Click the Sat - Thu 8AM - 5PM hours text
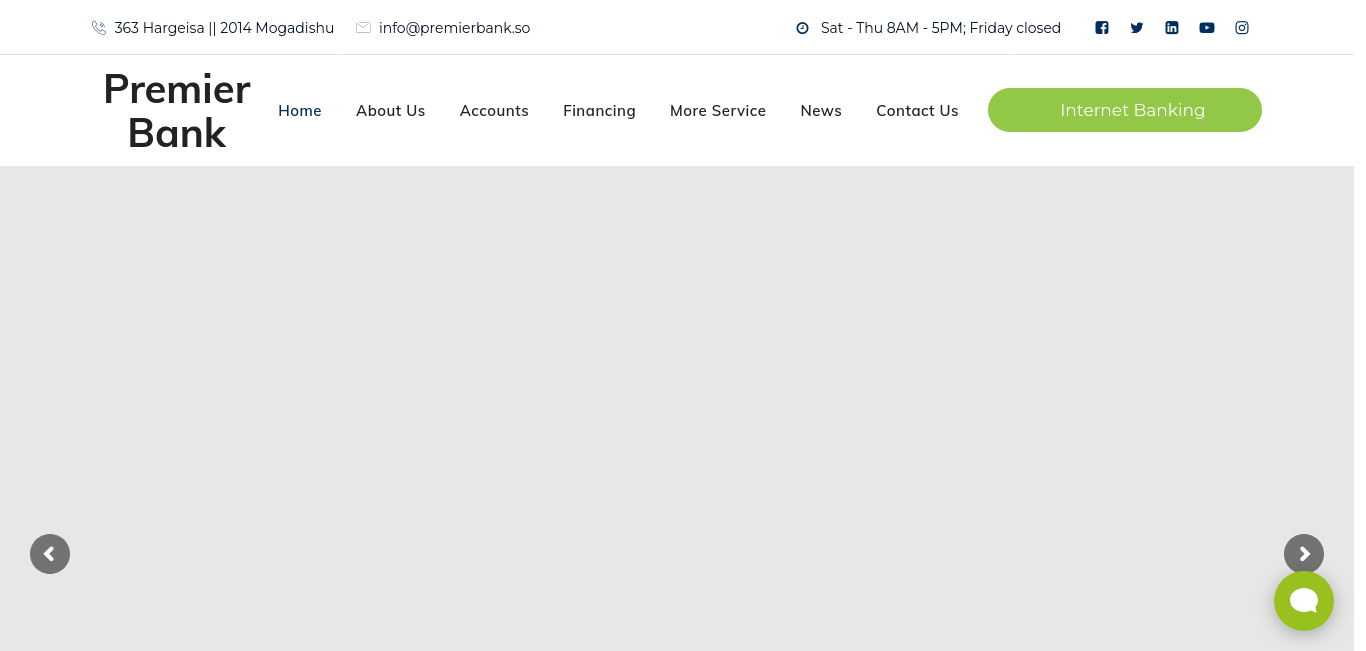The image size is (1366, 651). coord(941,28)
